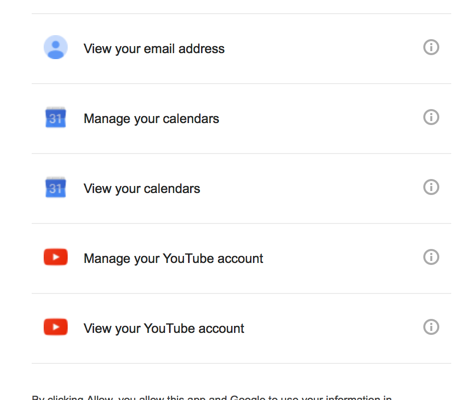Select the 'Manage your calendars' permission text
This screenshot has height=400, width=470.
point(151,119)
